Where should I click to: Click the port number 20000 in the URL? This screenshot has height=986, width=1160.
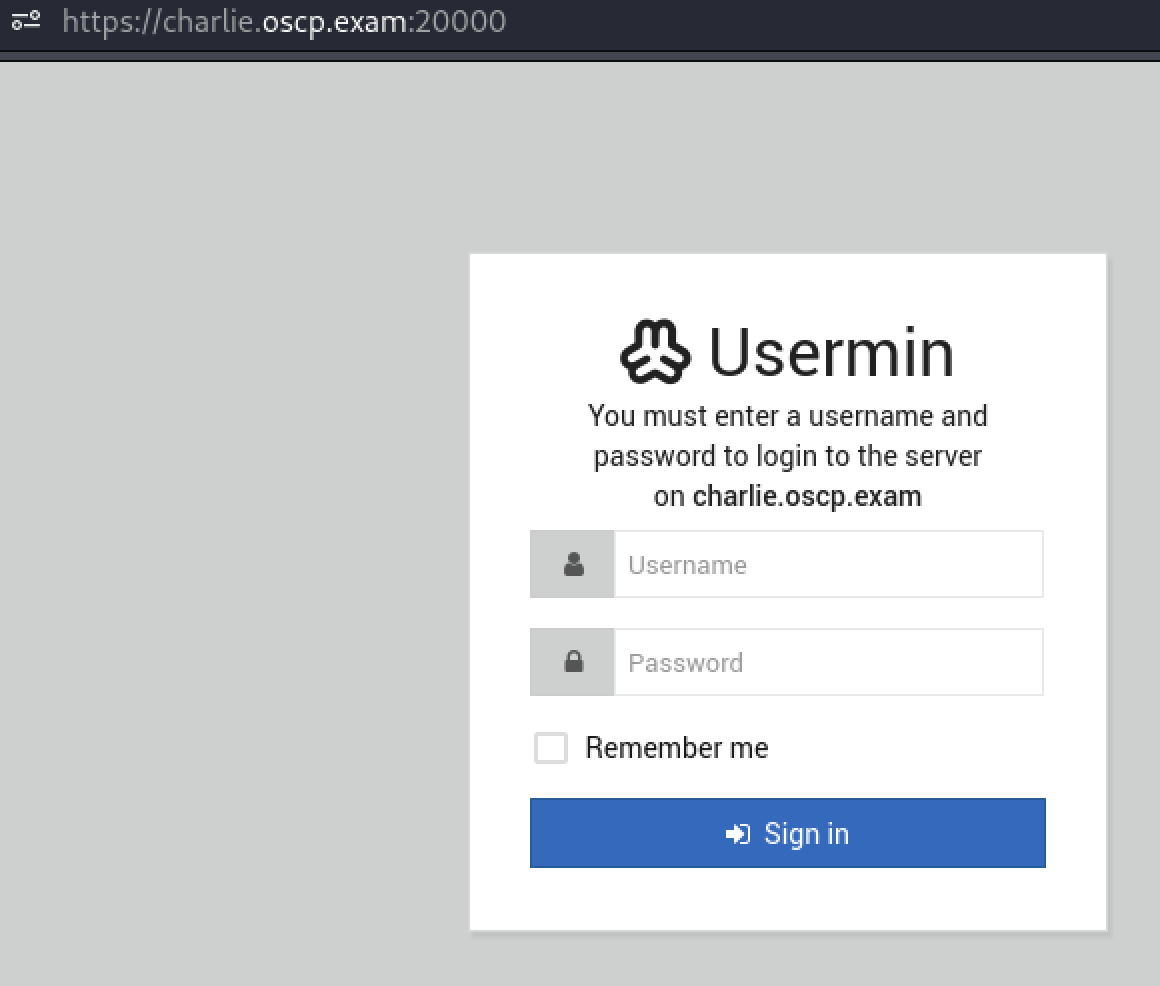461,21
